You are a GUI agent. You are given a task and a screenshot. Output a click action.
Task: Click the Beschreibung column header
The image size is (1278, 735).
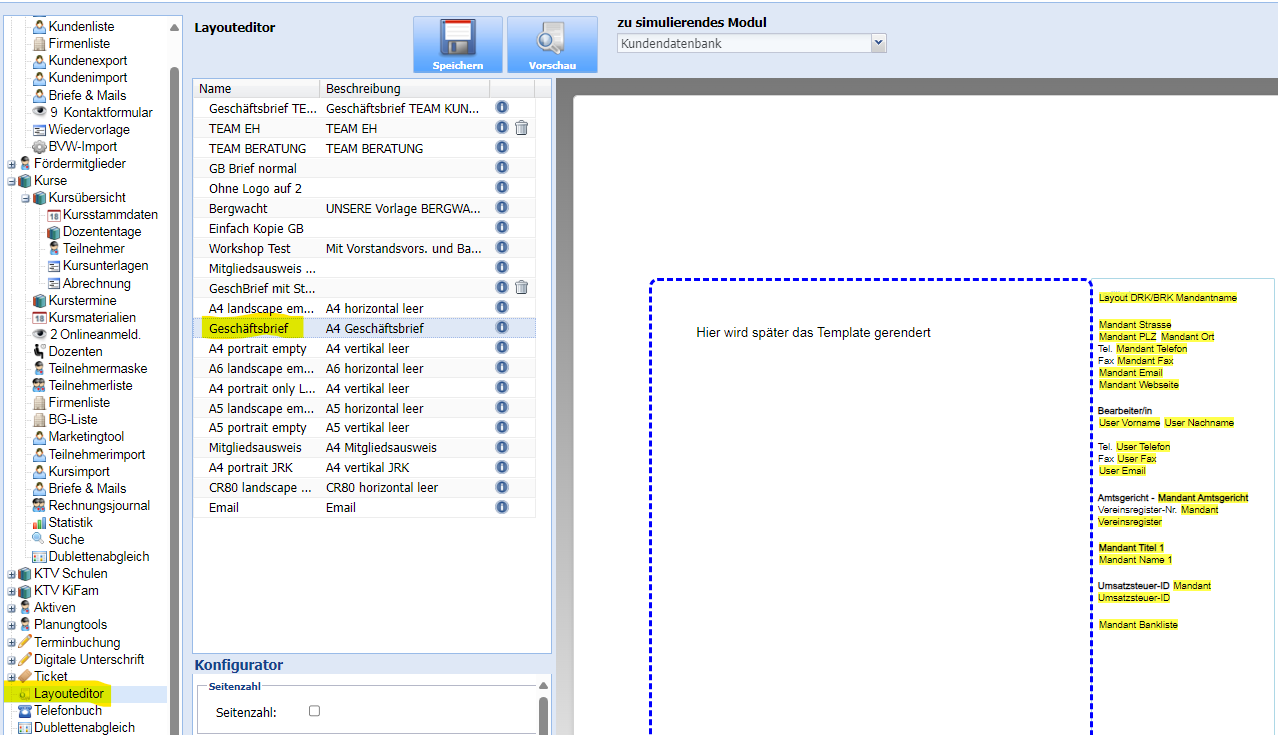(x=404, y=89)
